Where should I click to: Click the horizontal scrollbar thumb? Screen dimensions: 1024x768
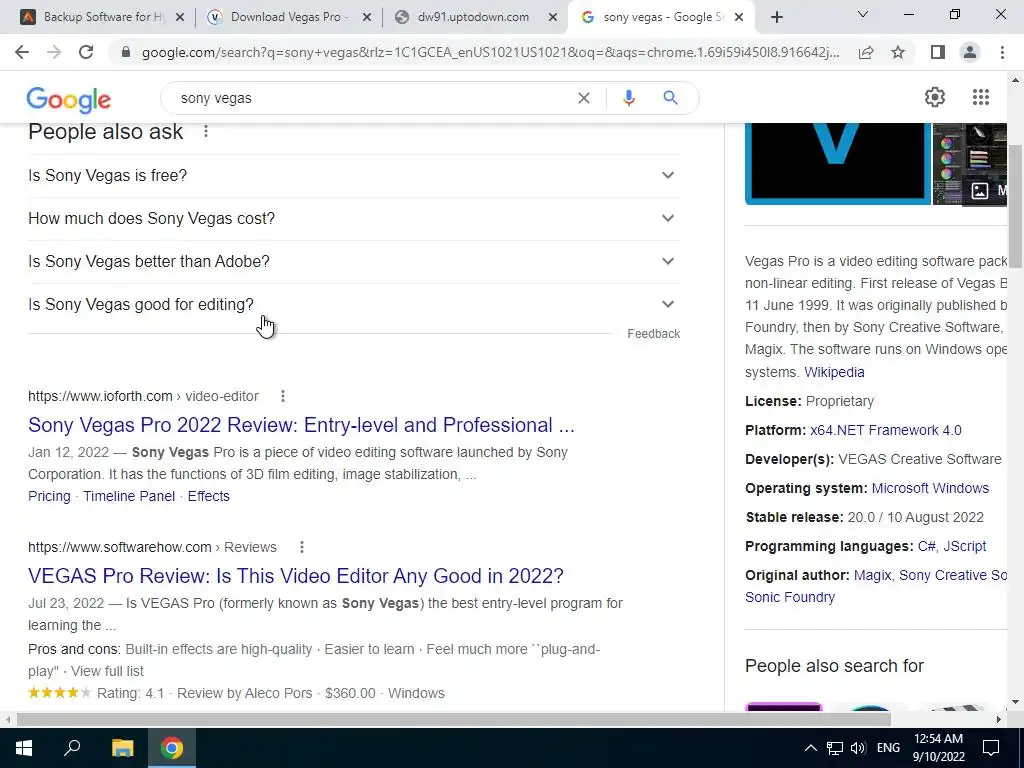click(453, 719)
